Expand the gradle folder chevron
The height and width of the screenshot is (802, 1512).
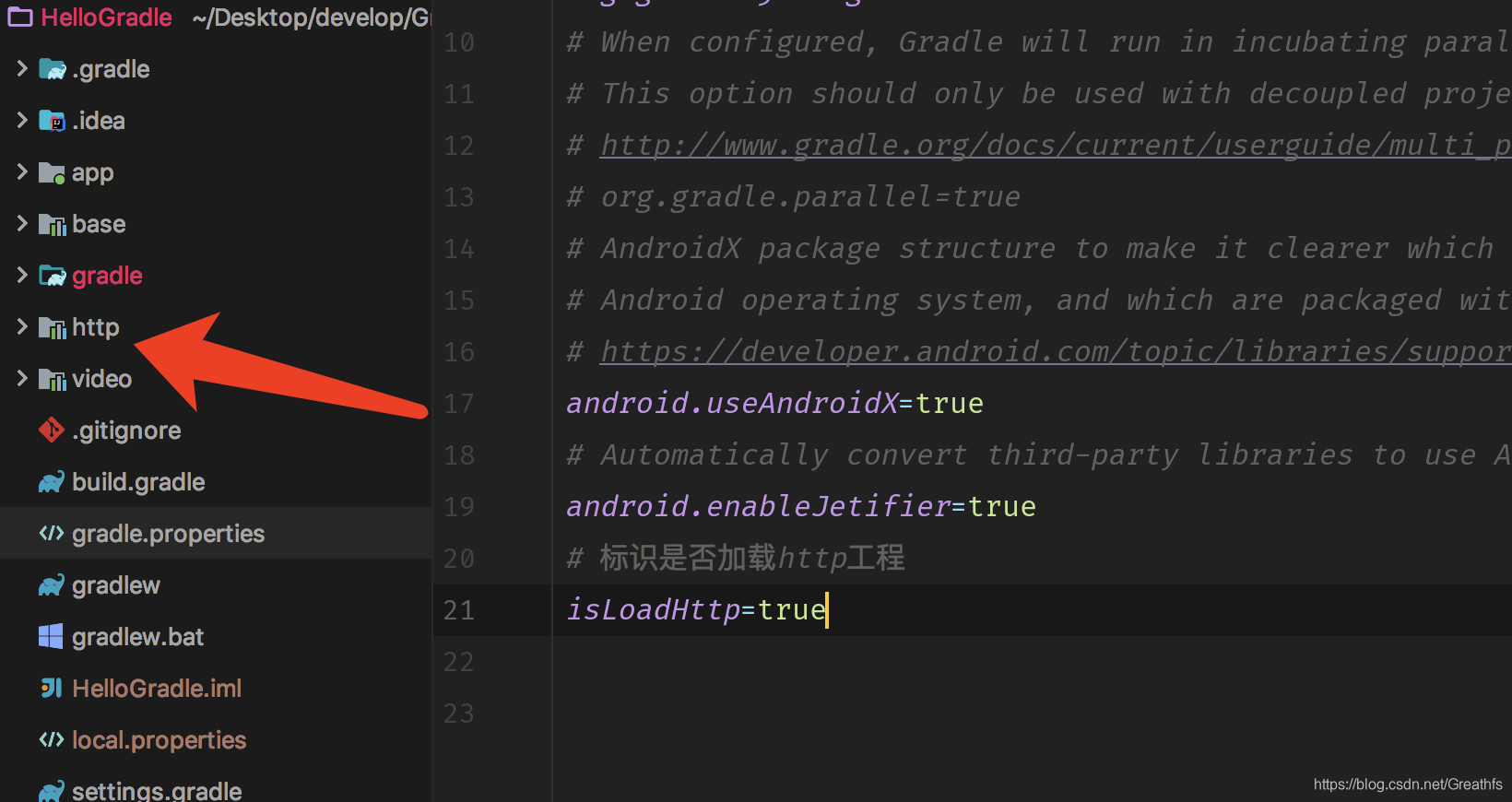pos(22,275)
